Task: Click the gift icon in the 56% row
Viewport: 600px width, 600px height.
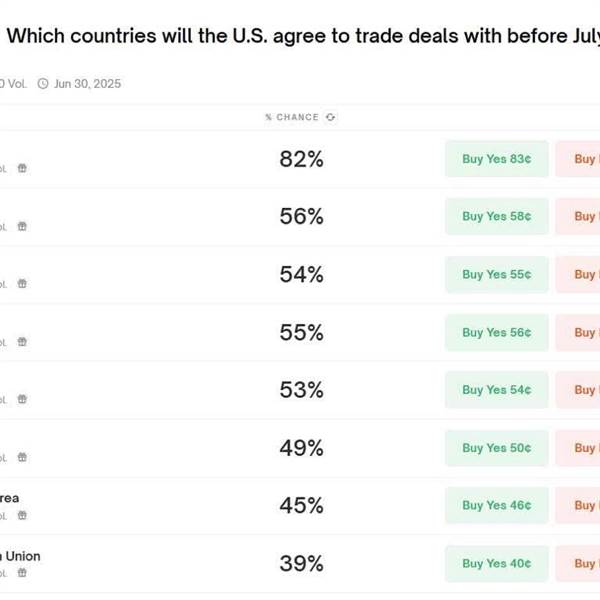Action: point(22,226)
